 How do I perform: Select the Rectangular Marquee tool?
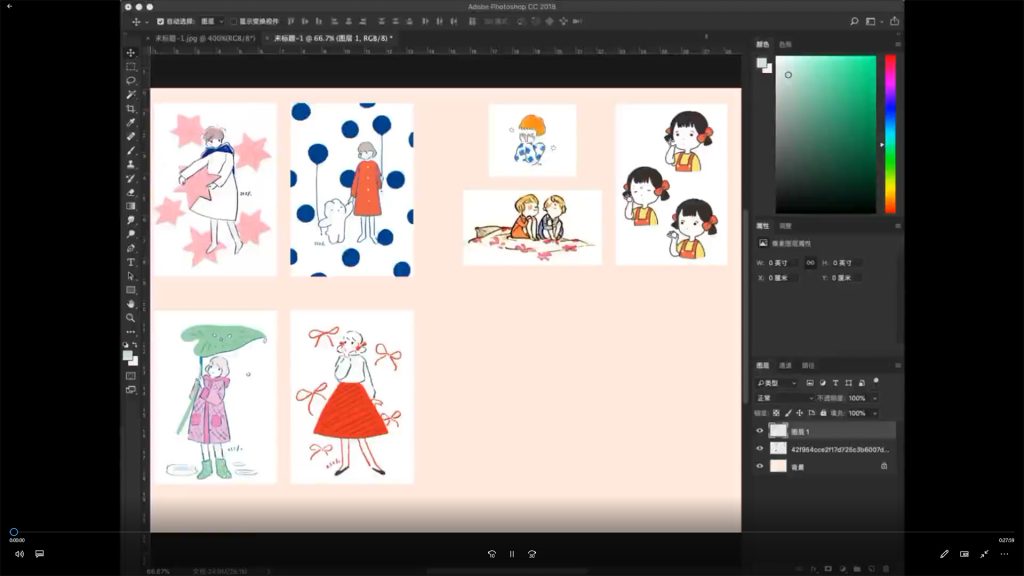pos(130,66)
